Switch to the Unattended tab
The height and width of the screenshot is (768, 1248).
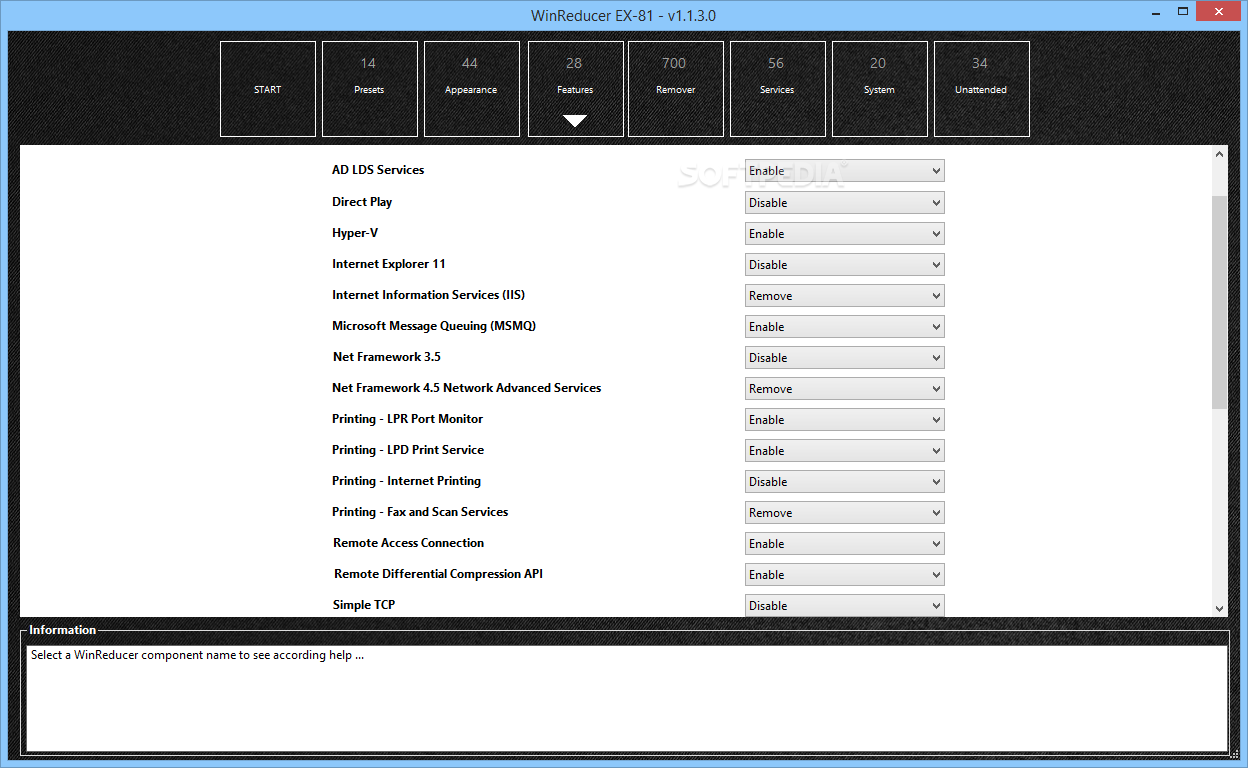point(982,89)
